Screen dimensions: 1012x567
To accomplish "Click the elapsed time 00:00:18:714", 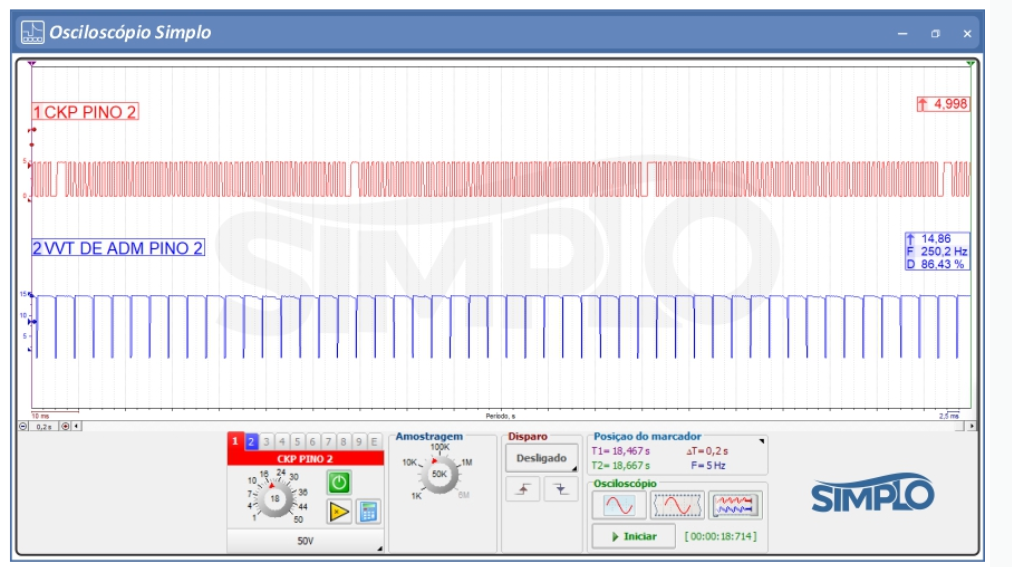I will pos(720,537).
